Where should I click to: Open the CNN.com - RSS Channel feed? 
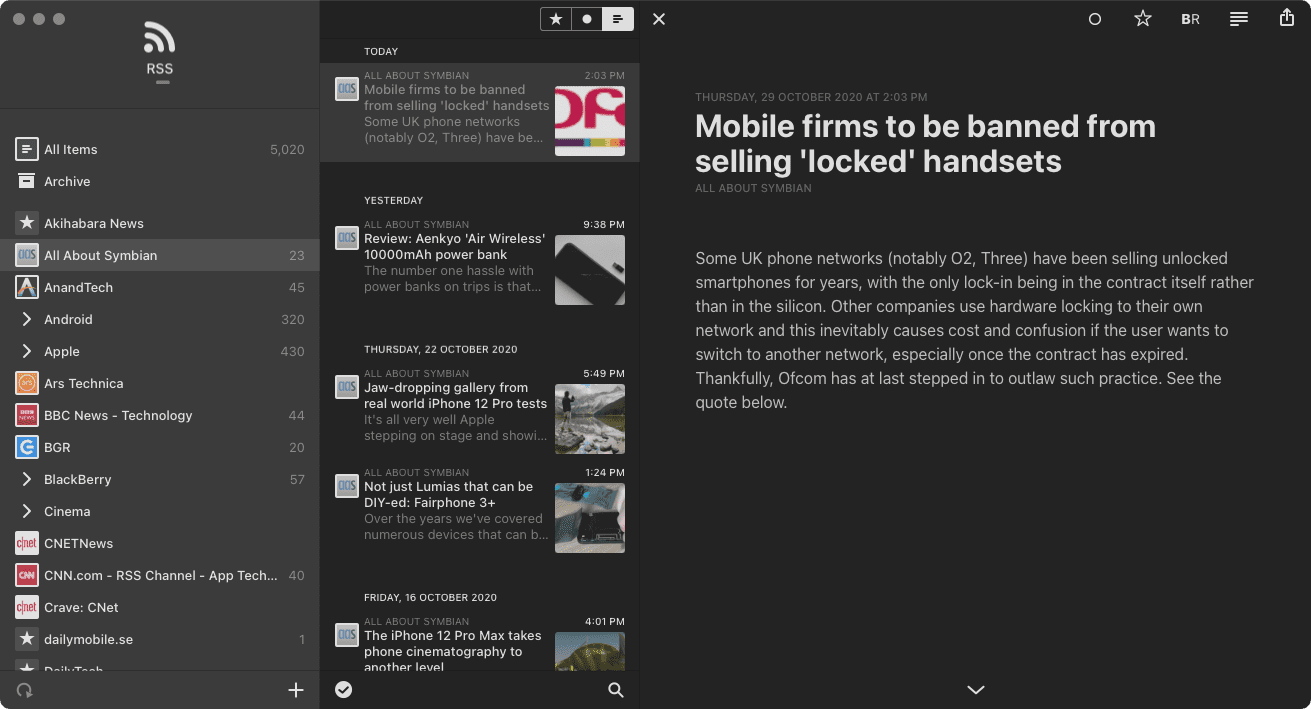[x=160, y=575]
